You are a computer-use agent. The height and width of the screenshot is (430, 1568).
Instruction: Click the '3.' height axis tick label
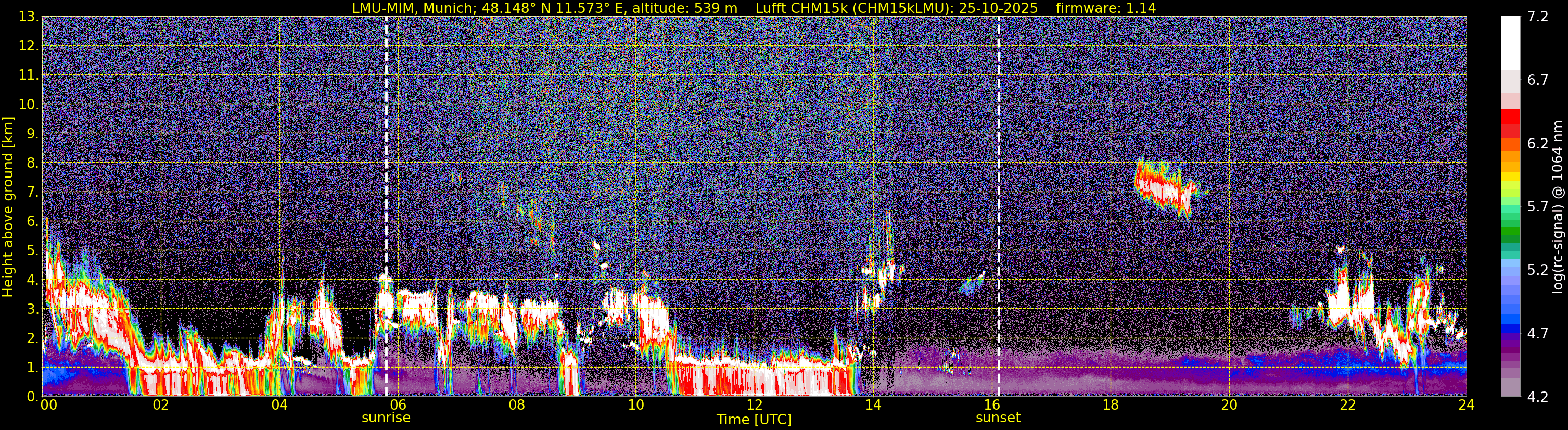pos(32,309)
